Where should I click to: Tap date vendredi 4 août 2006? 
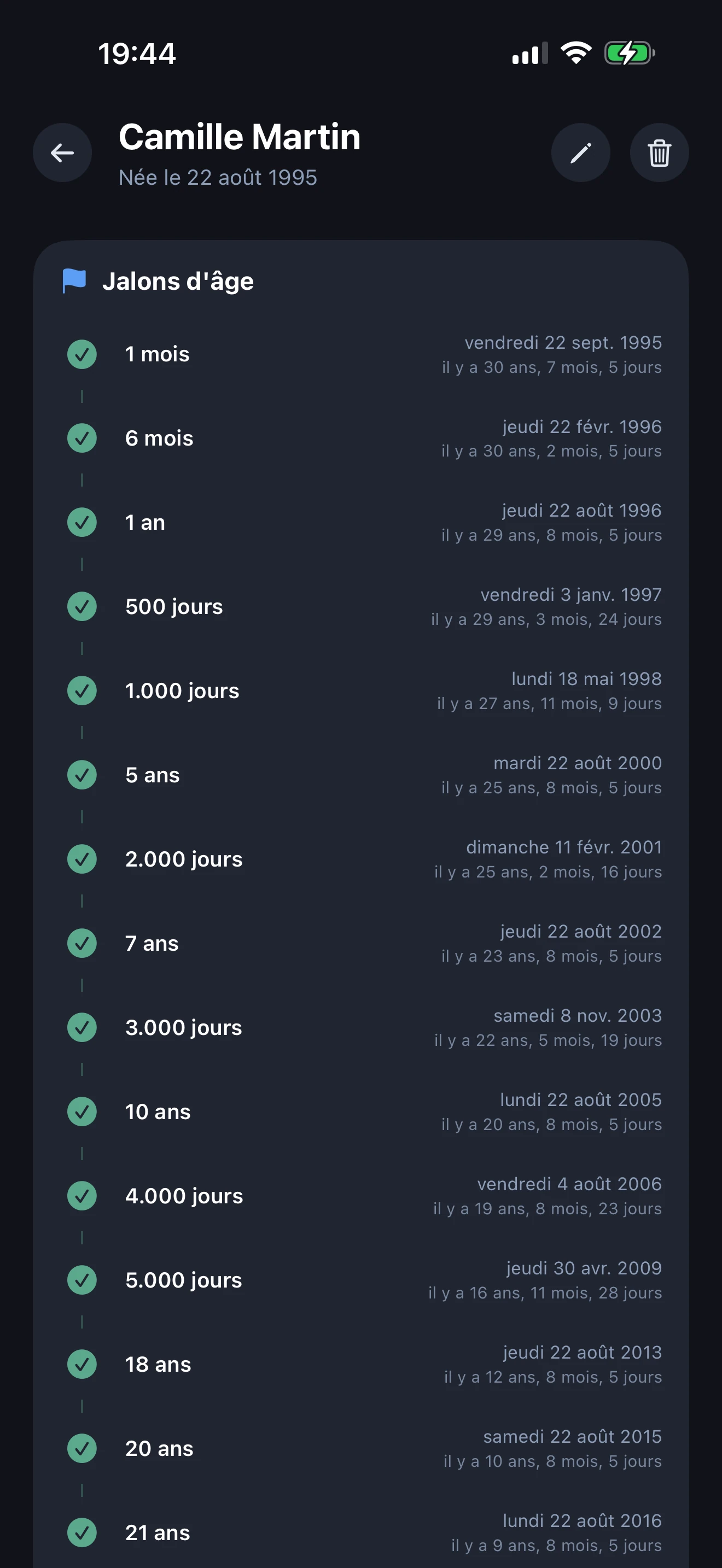[x=569, y=1183]
